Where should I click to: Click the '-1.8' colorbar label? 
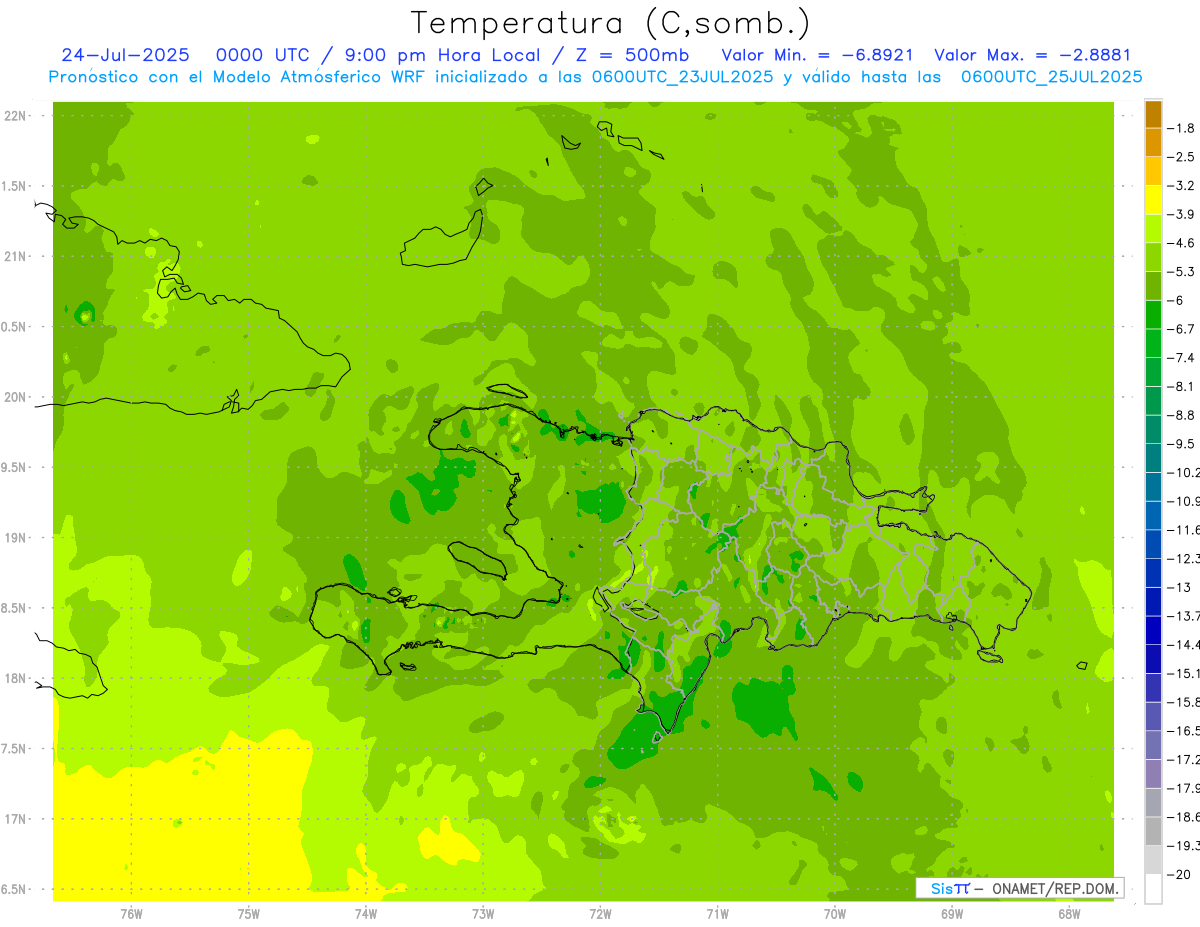[x=1181, y=128]
